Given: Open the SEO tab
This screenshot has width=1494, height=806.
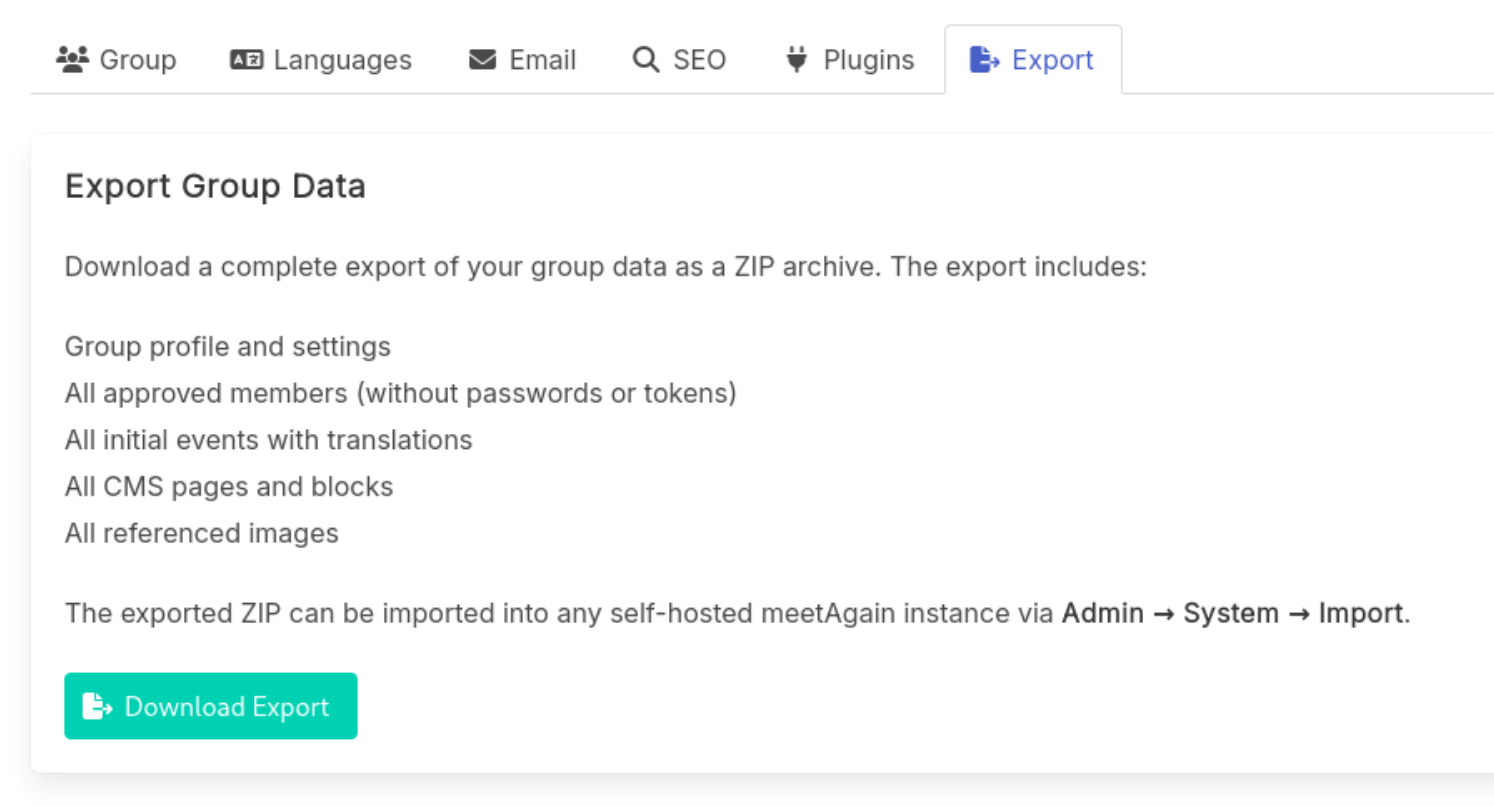Looking at the screenshot, I should coord(680,59).
